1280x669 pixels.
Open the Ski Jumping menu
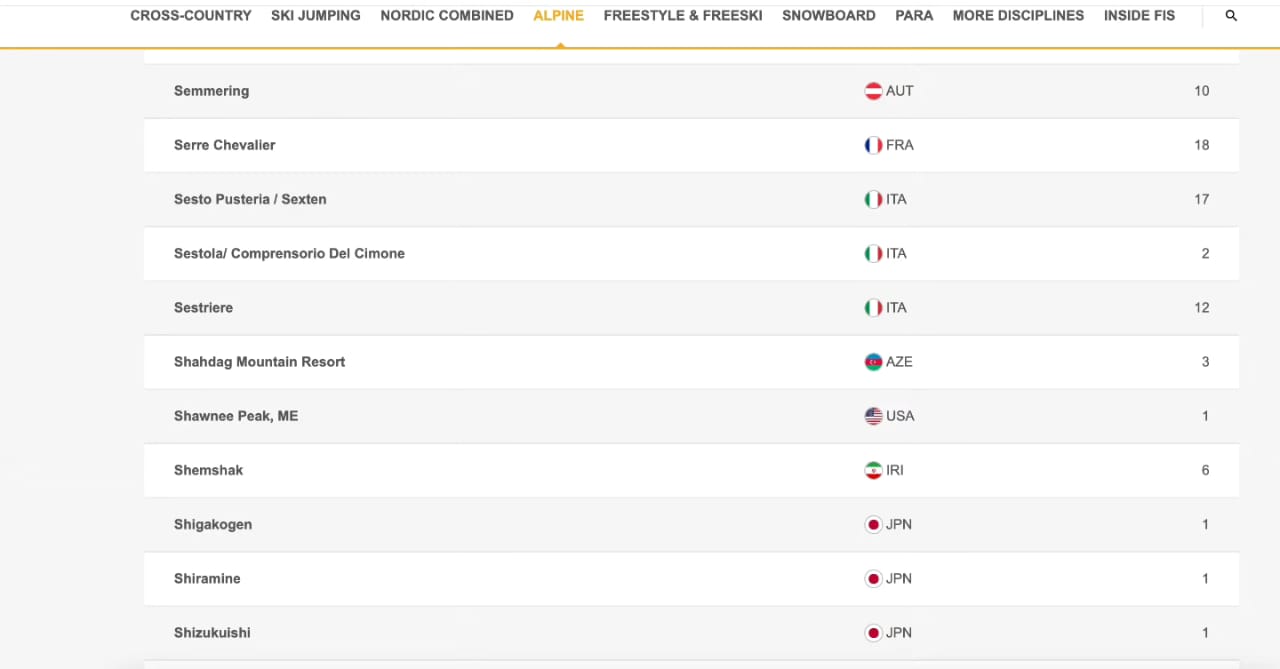tap(316, 16)
